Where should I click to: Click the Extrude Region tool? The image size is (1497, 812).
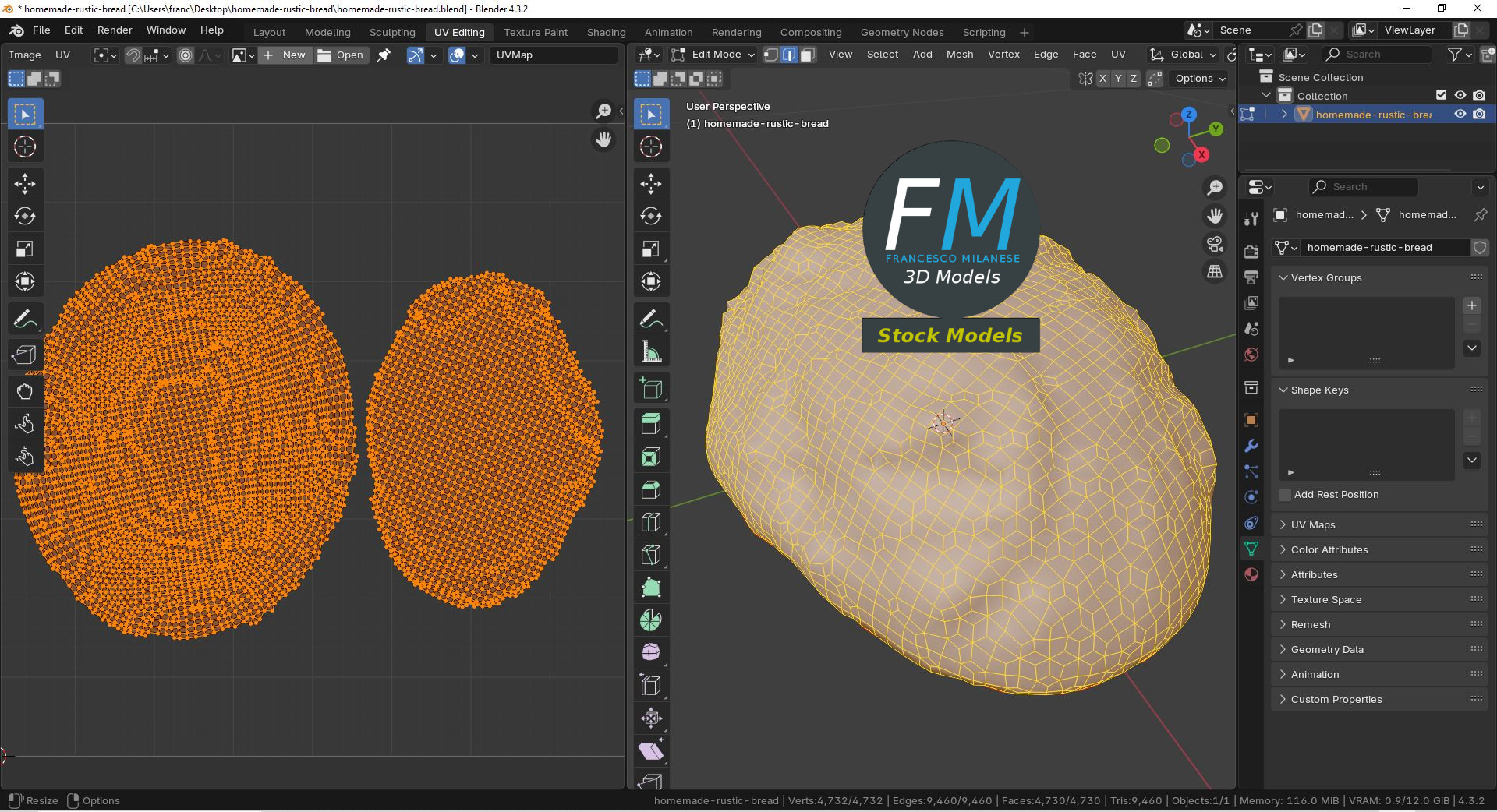651,425
